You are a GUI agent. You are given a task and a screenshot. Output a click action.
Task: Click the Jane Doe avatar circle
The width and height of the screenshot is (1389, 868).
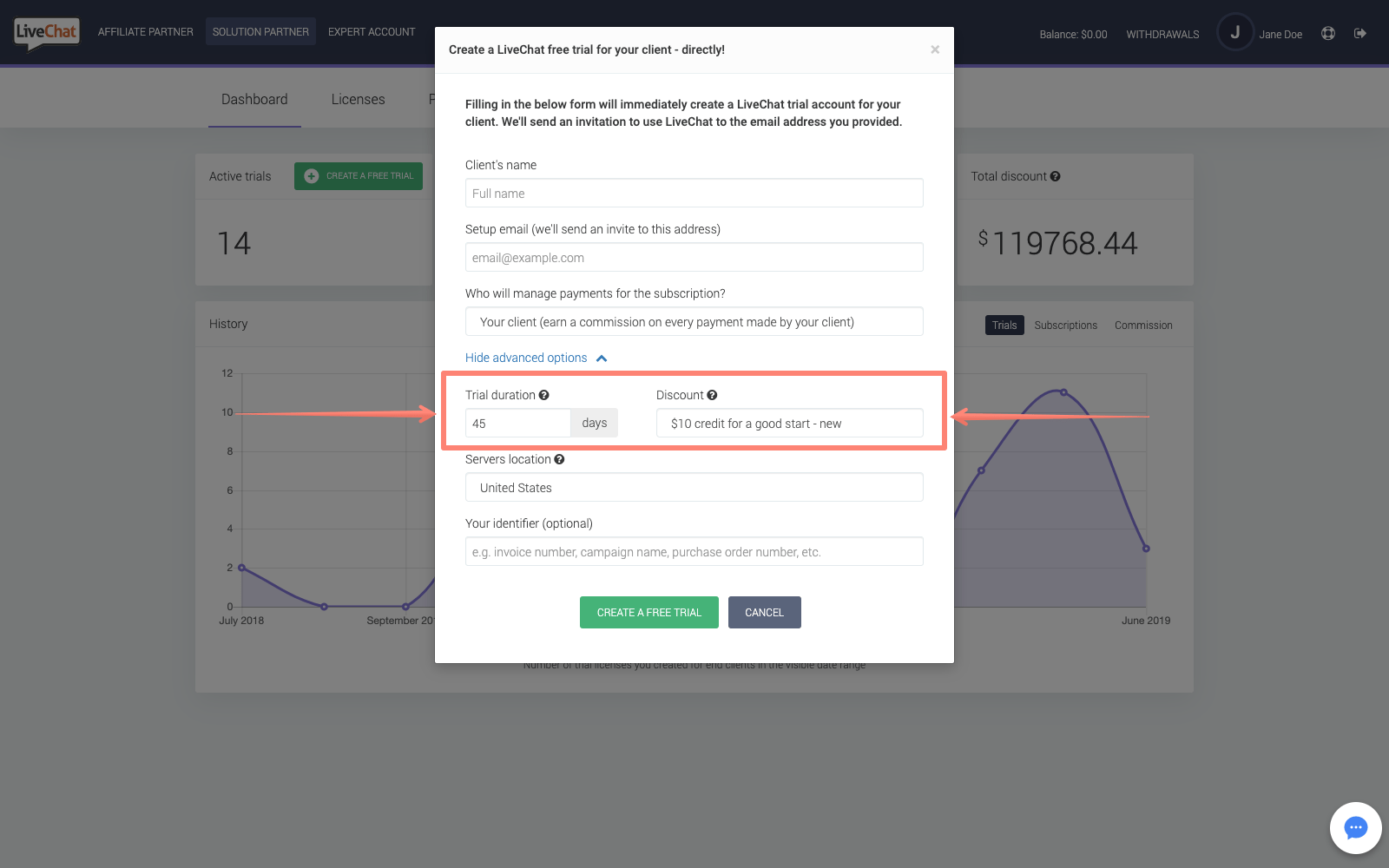[1235, 32]
